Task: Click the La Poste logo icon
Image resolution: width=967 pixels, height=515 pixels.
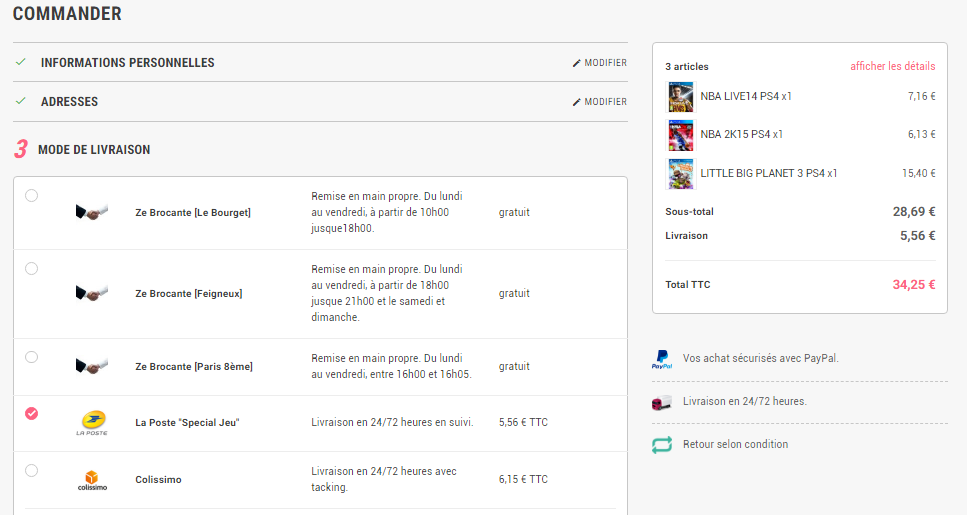Action: [x=91, y=422]
